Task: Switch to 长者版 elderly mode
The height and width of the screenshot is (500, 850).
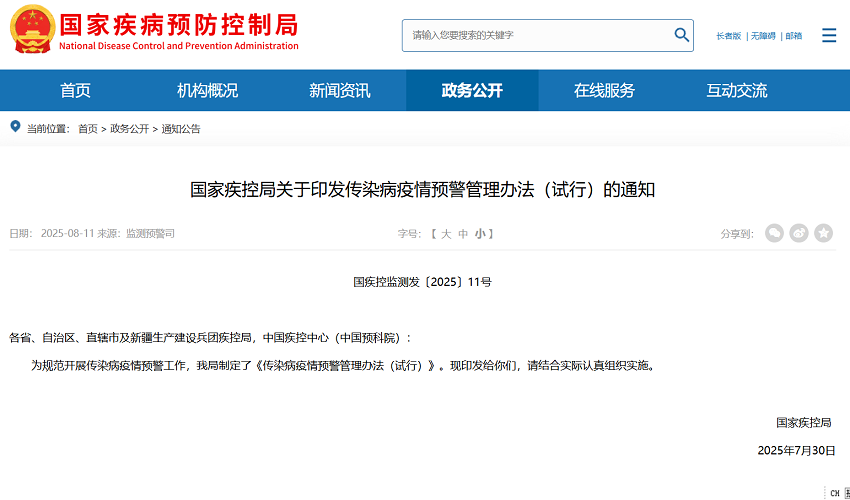Action: click(728, 36)
